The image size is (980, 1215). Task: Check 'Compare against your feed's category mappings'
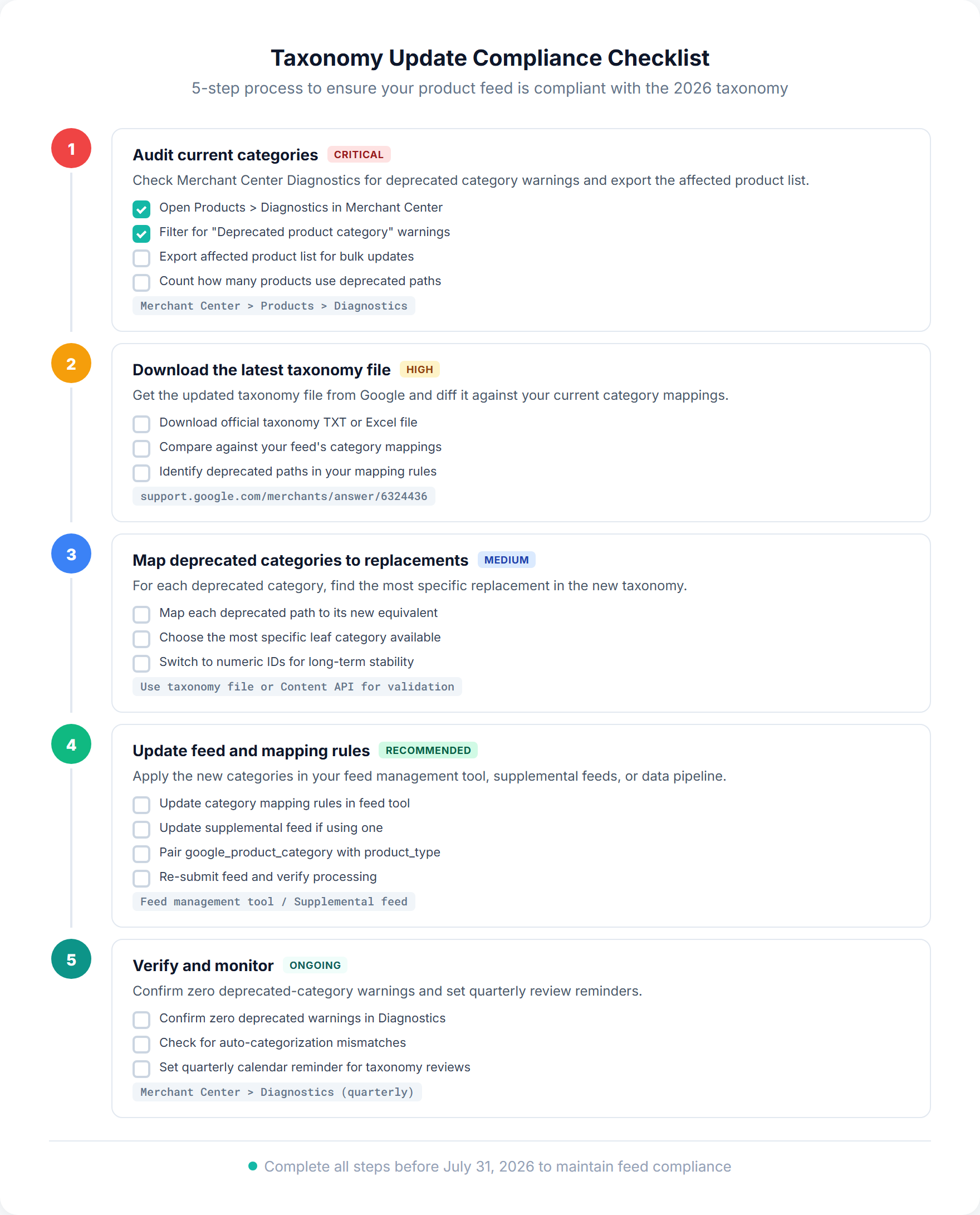click(141, 448)
